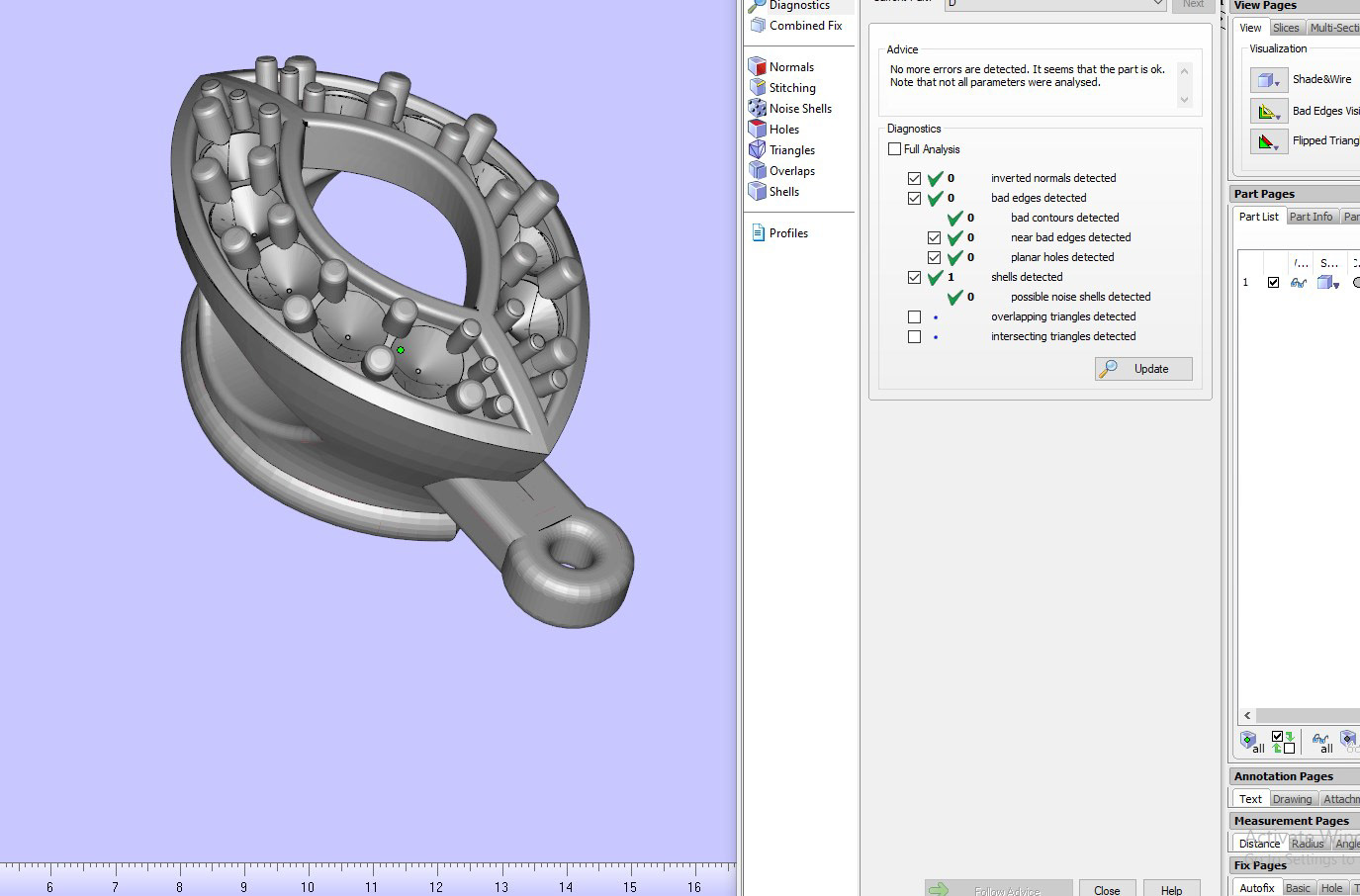Uncheck planar holes detected checkbox
The image size is (1360, 896).
[x=934, y=258]
